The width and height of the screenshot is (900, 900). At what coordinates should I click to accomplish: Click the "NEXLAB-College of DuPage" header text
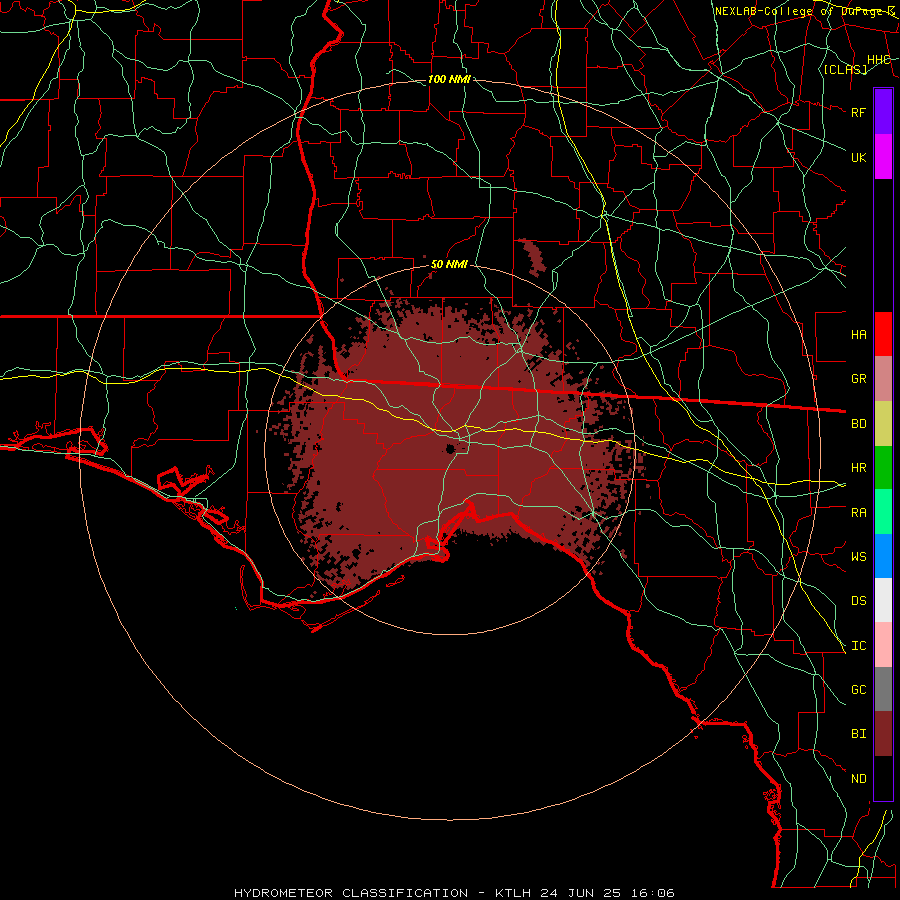tap(801, 11)
